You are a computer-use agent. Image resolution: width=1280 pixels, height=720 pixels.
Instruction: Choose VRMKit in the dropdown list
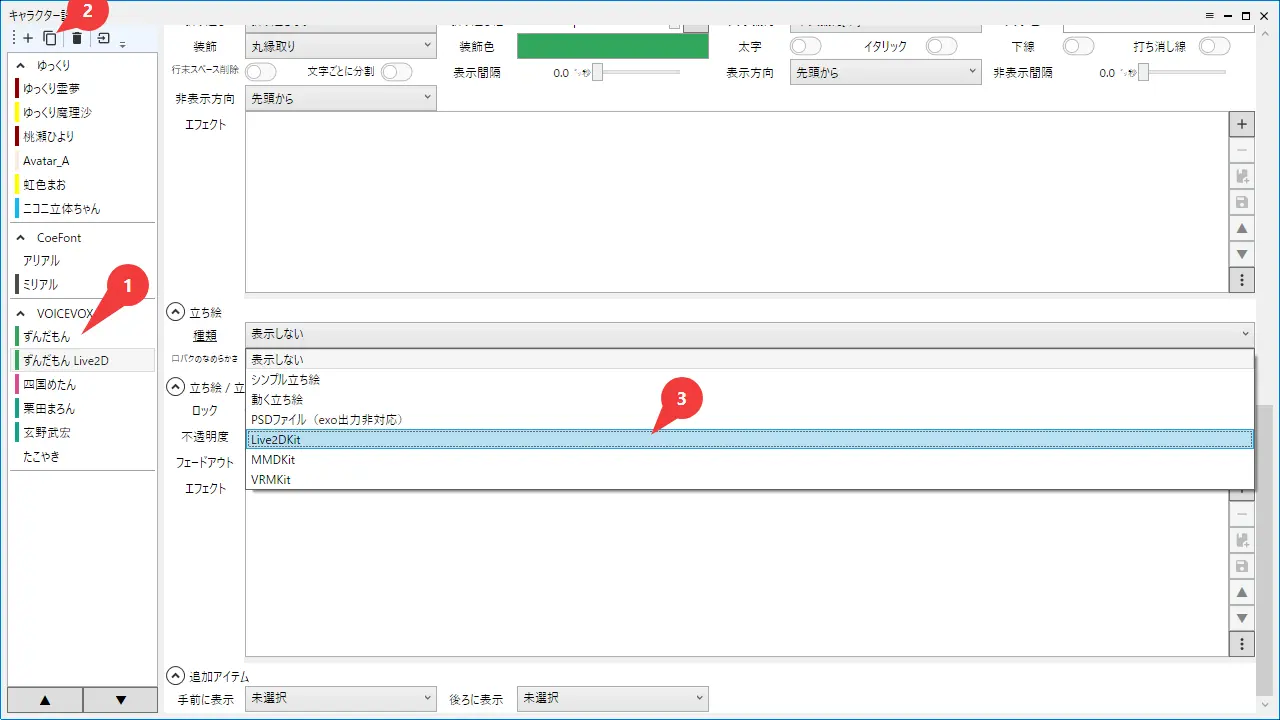750,479
